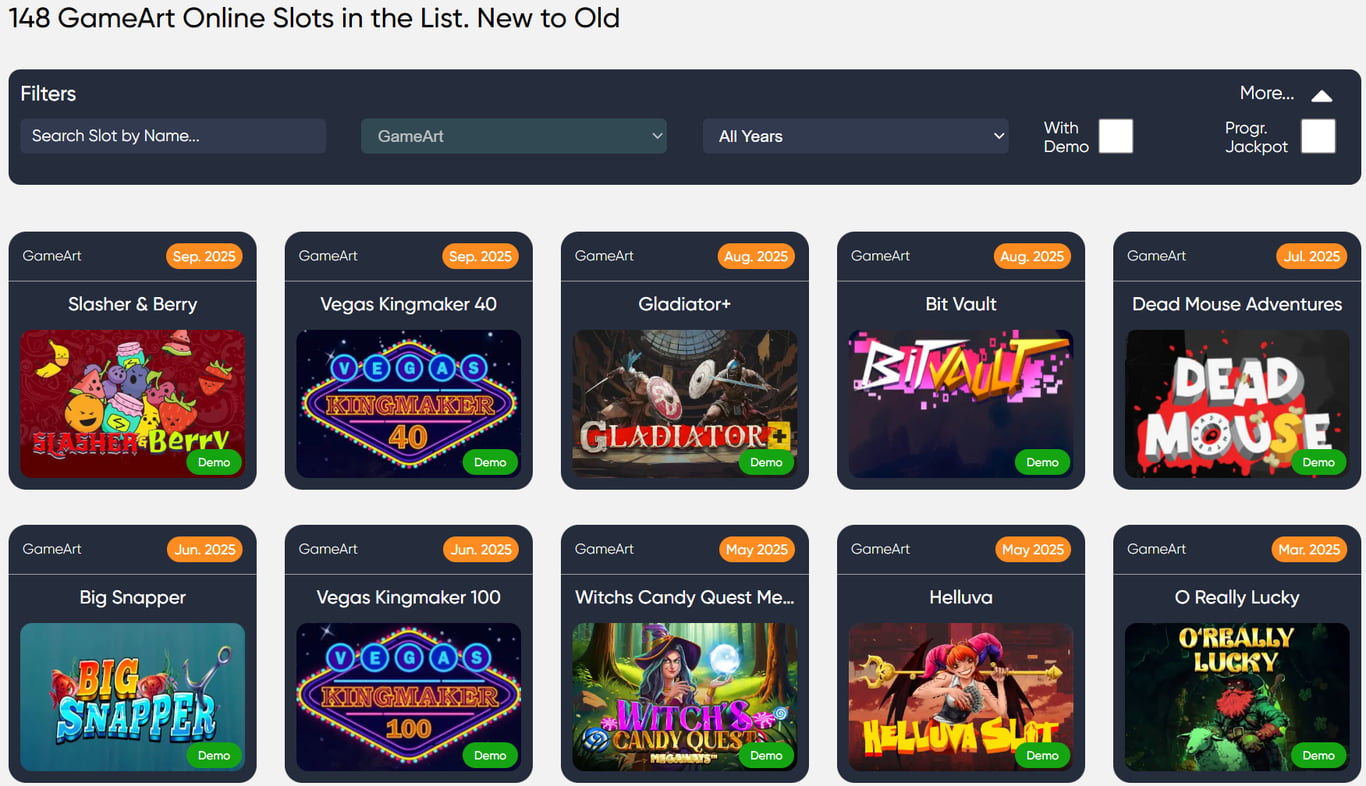The height and width of the screenshot is (786, 1366).
Task: Start the Helluva Demo
Action: click(x=1042, y=755)
